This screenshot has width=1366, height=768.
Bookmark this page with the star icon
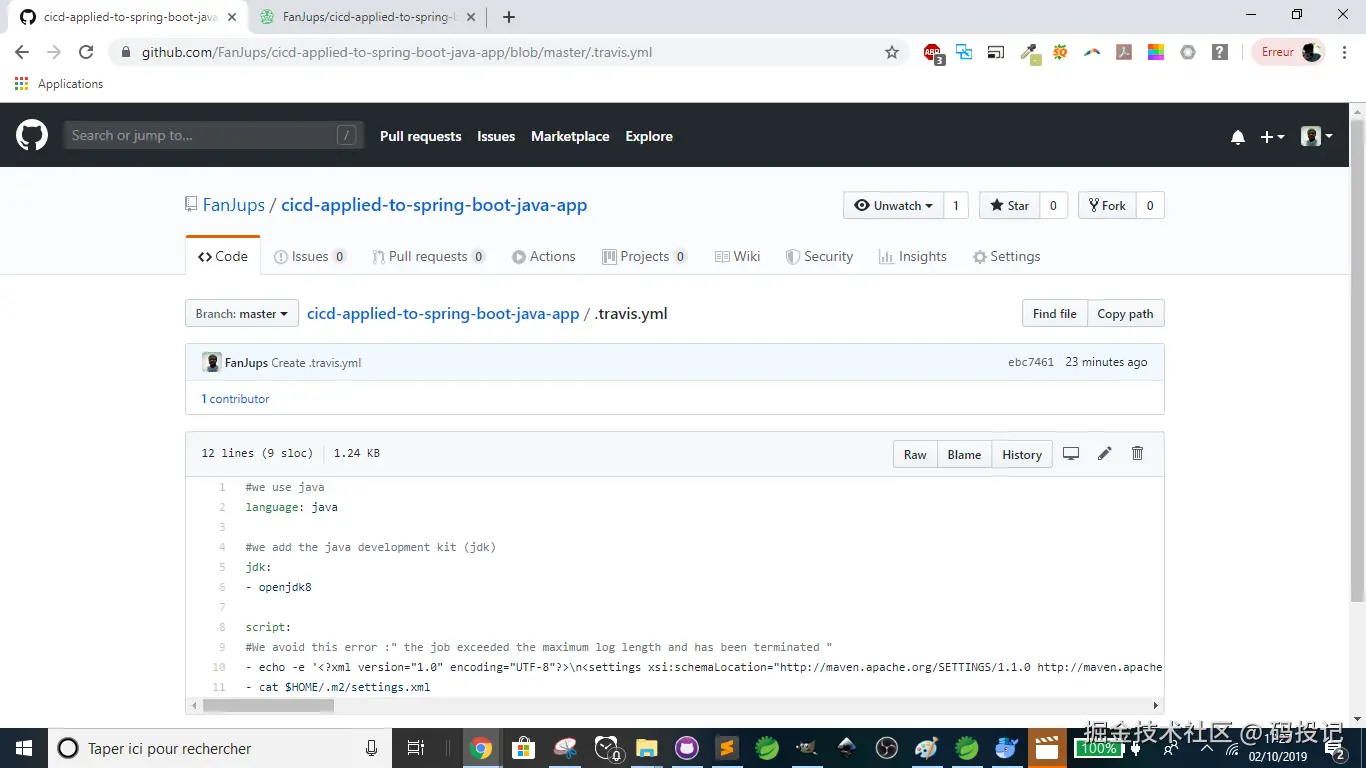(892, 52)
